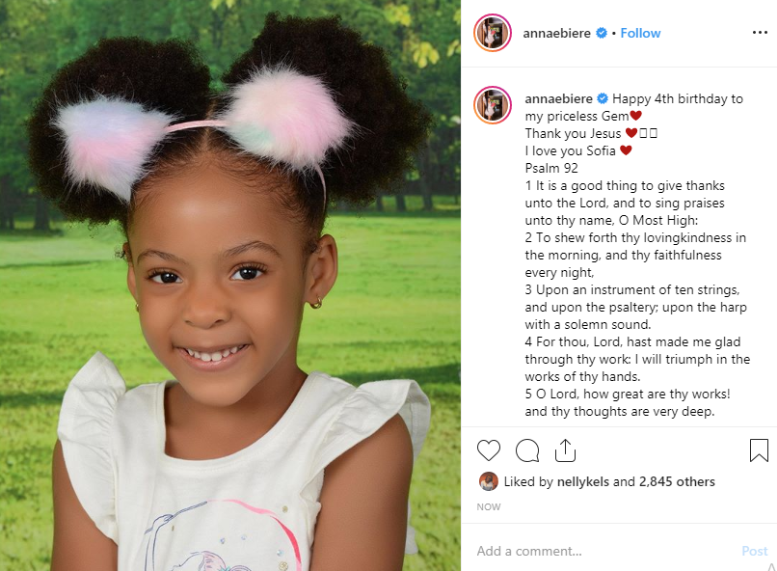Like the post with the heart icon
This screenshot has height=571, width=777.
tap(488, 451)
